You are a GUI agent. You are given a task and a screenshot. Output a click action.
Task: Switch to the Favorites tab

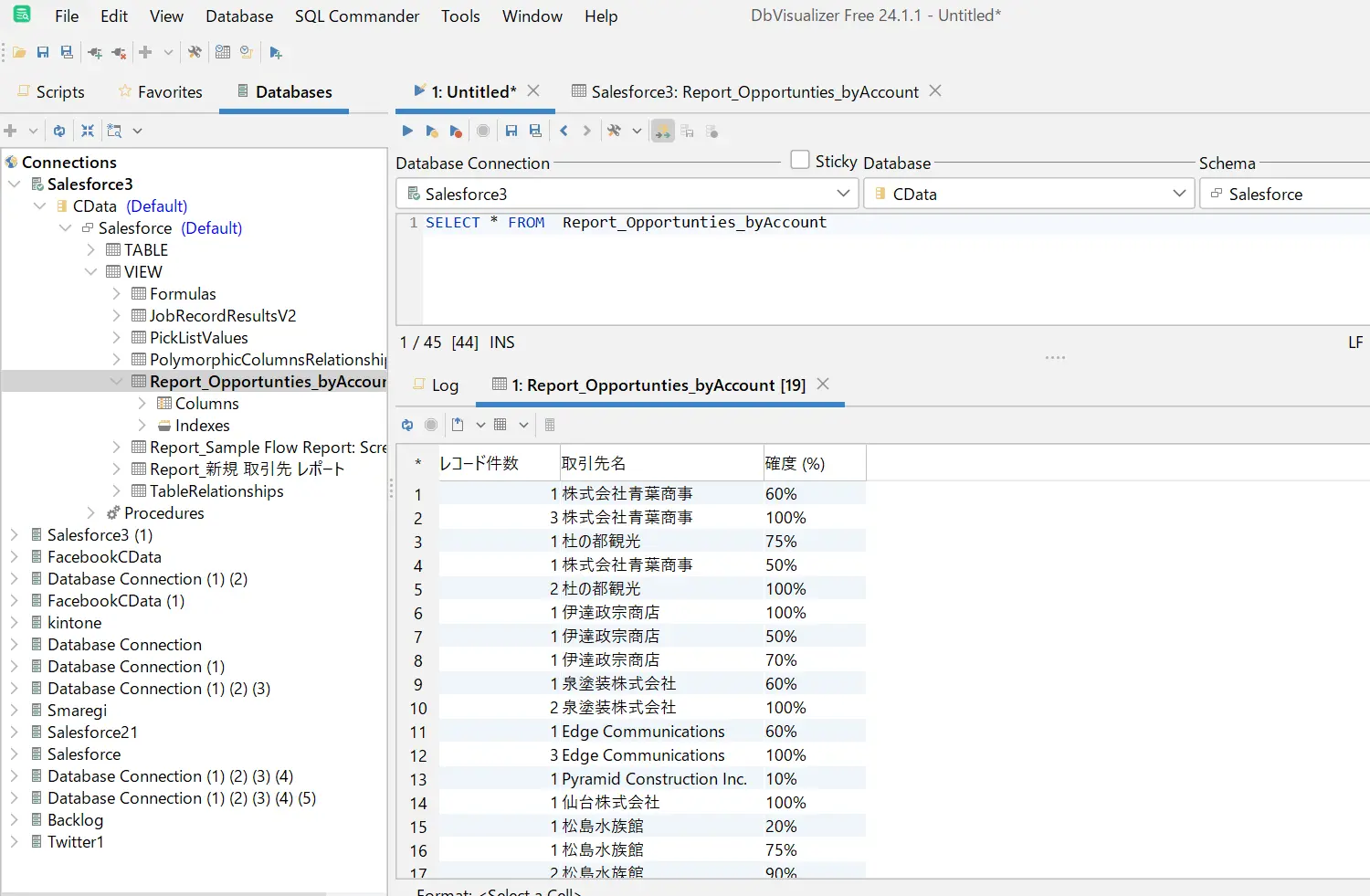pos(161,92)
